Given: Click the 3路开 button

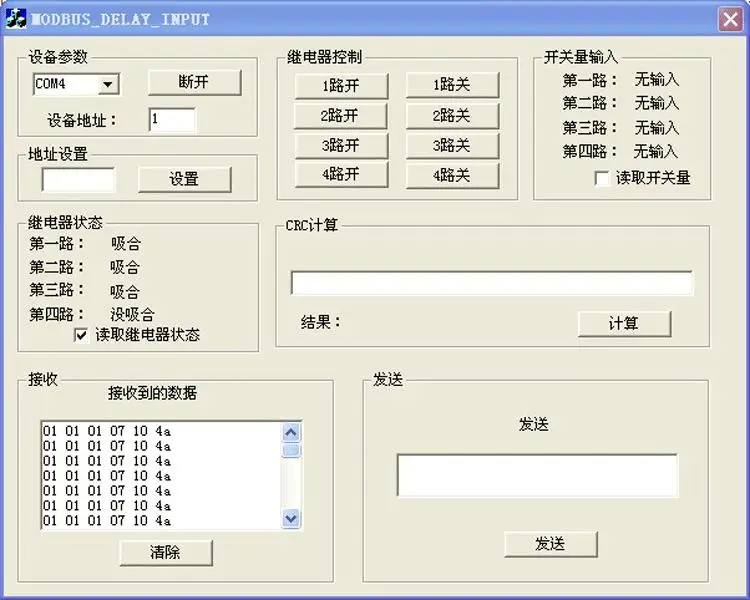Looking at the screenshot, I should click(341, 145).
